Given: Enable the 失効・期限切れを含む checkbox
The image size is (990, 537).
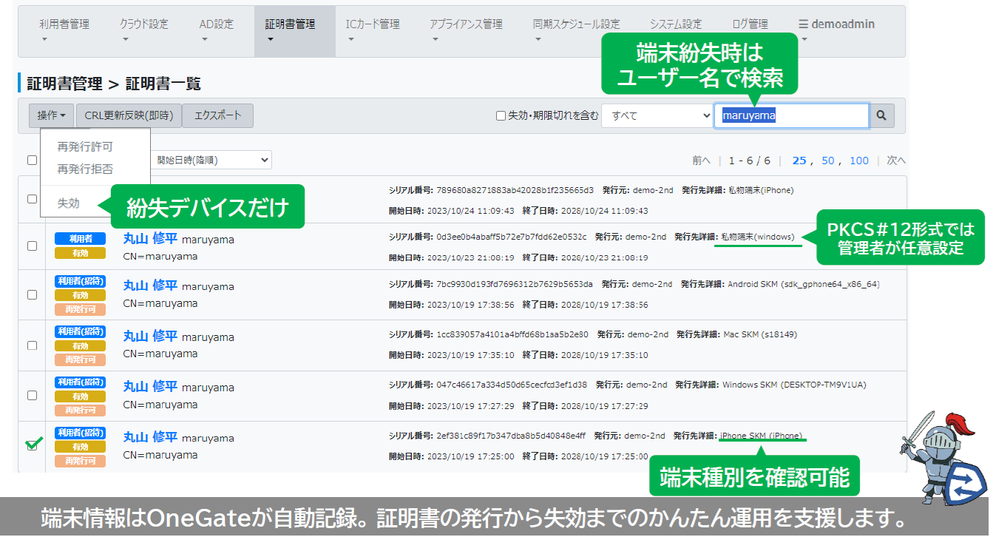Looking at the screenshot, I should click(x=501, y=116).
